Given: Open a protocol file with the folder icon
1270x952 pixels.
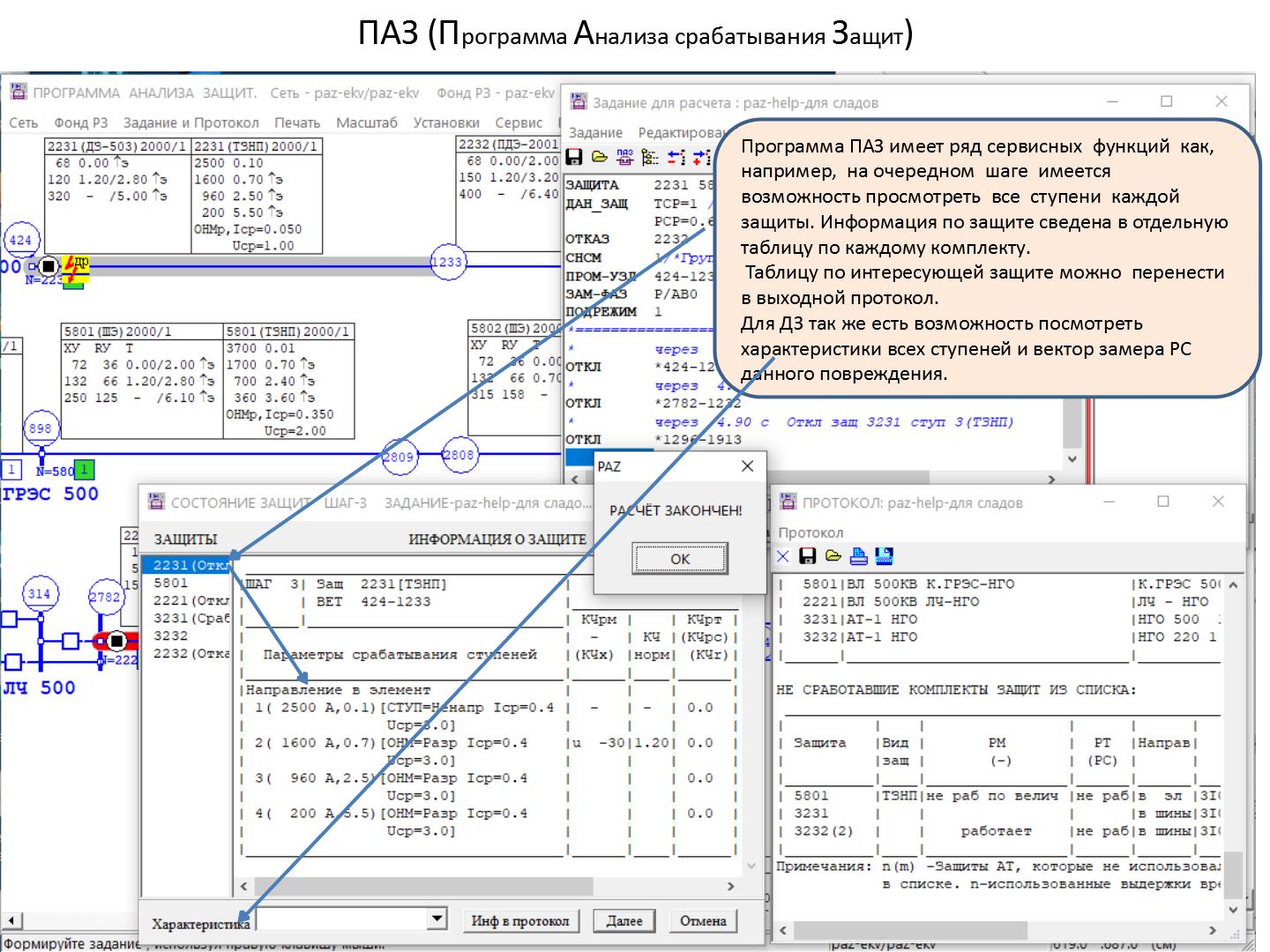Looking at the screenshot, I should click(x=833, y=556).
